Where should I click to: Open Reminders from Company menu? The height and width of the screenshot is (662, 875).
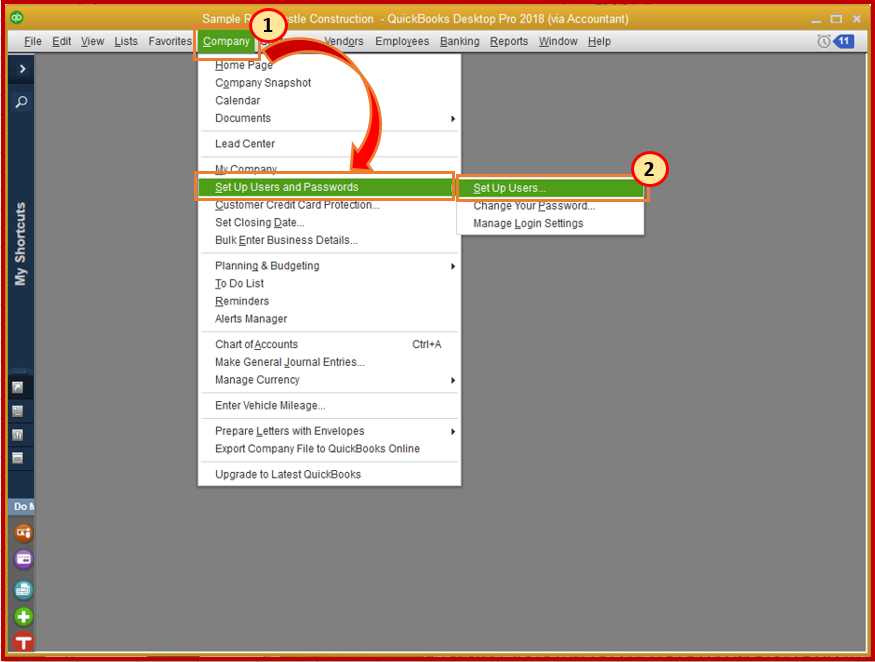pyautogui.click(x=329, y=301)
